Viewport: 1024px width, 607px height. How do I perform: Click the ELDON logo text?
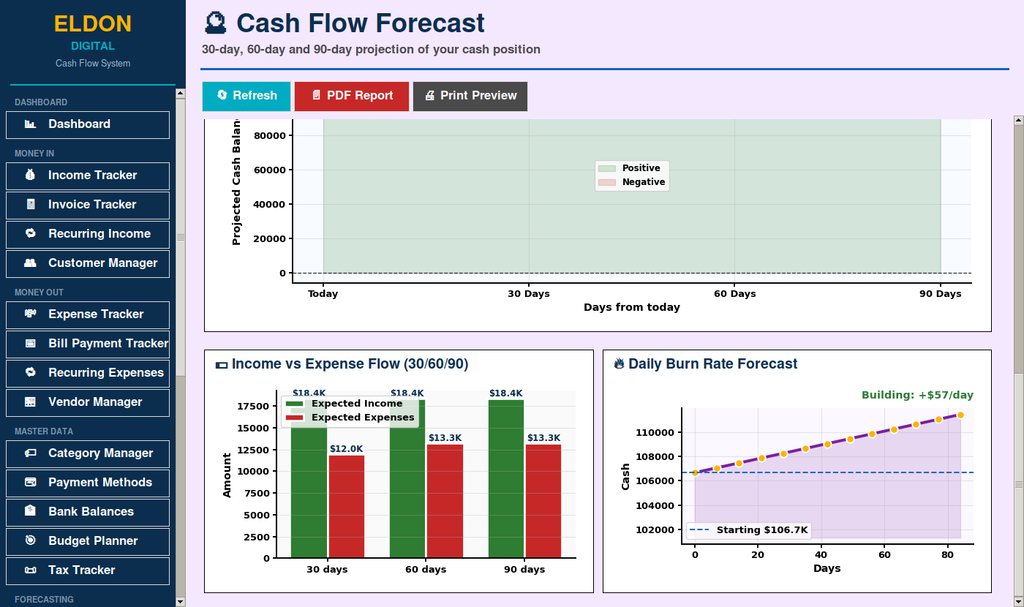93,24
